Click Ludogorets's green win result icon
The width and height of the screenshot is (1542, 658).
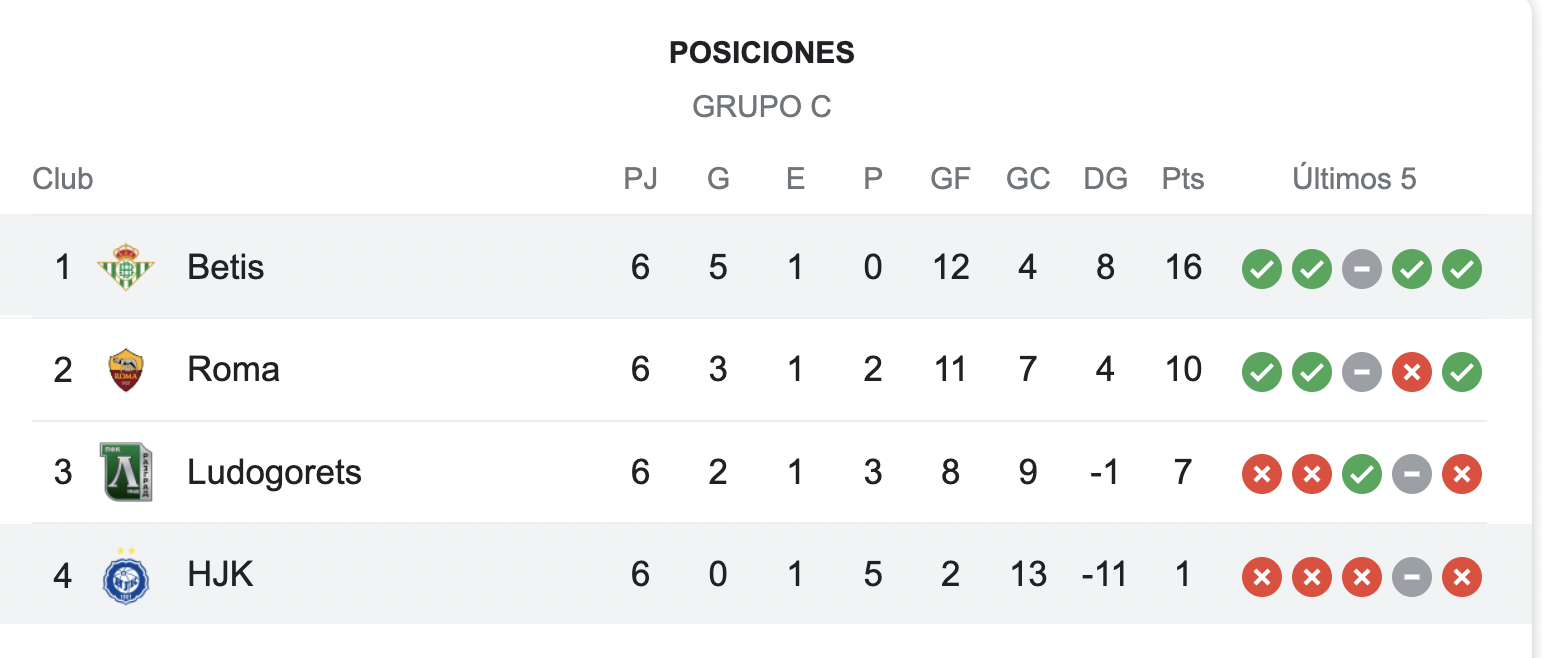1362,474
